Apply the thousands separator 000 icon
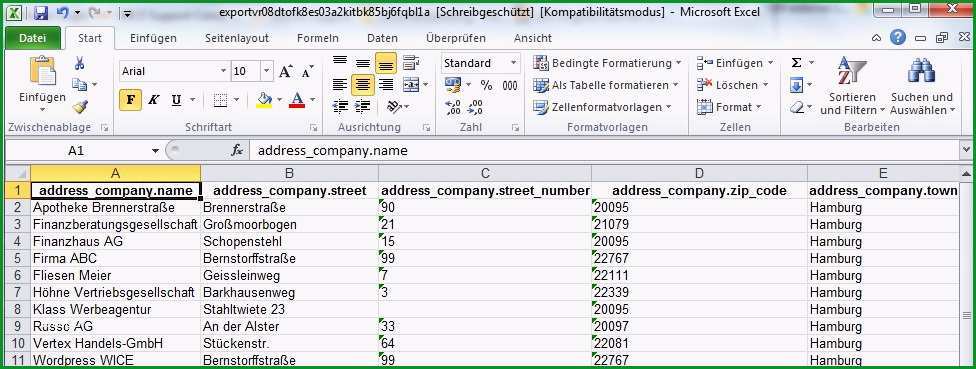 (510, 85)
